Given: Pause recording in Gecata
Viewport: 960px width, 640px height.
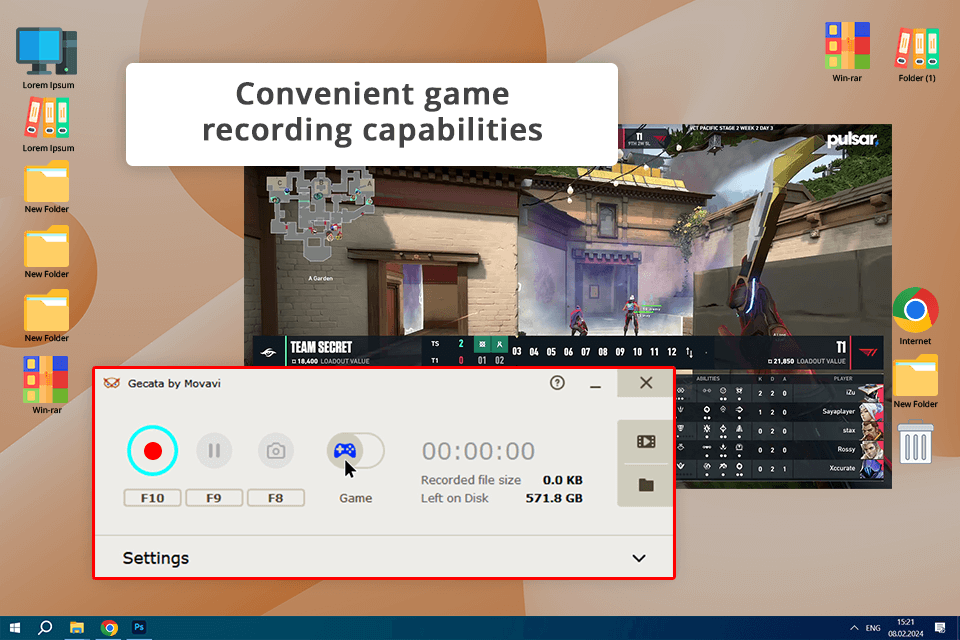Looking at the screenshot, I should tap(214, 451).
